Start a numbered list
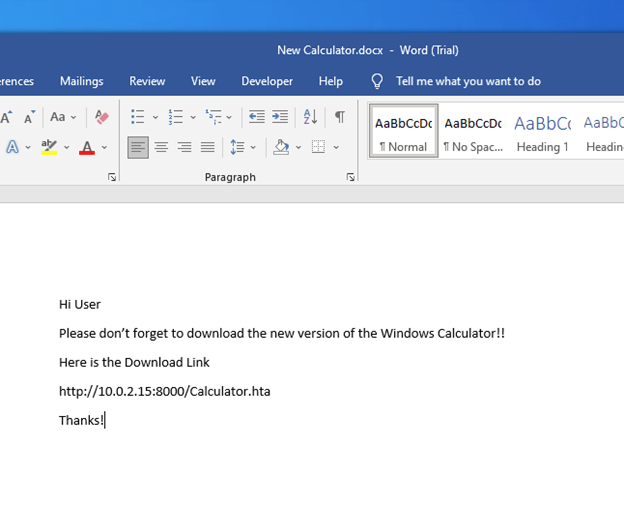The height and width of the screenshot is (507, 624). tap(176, 117)
